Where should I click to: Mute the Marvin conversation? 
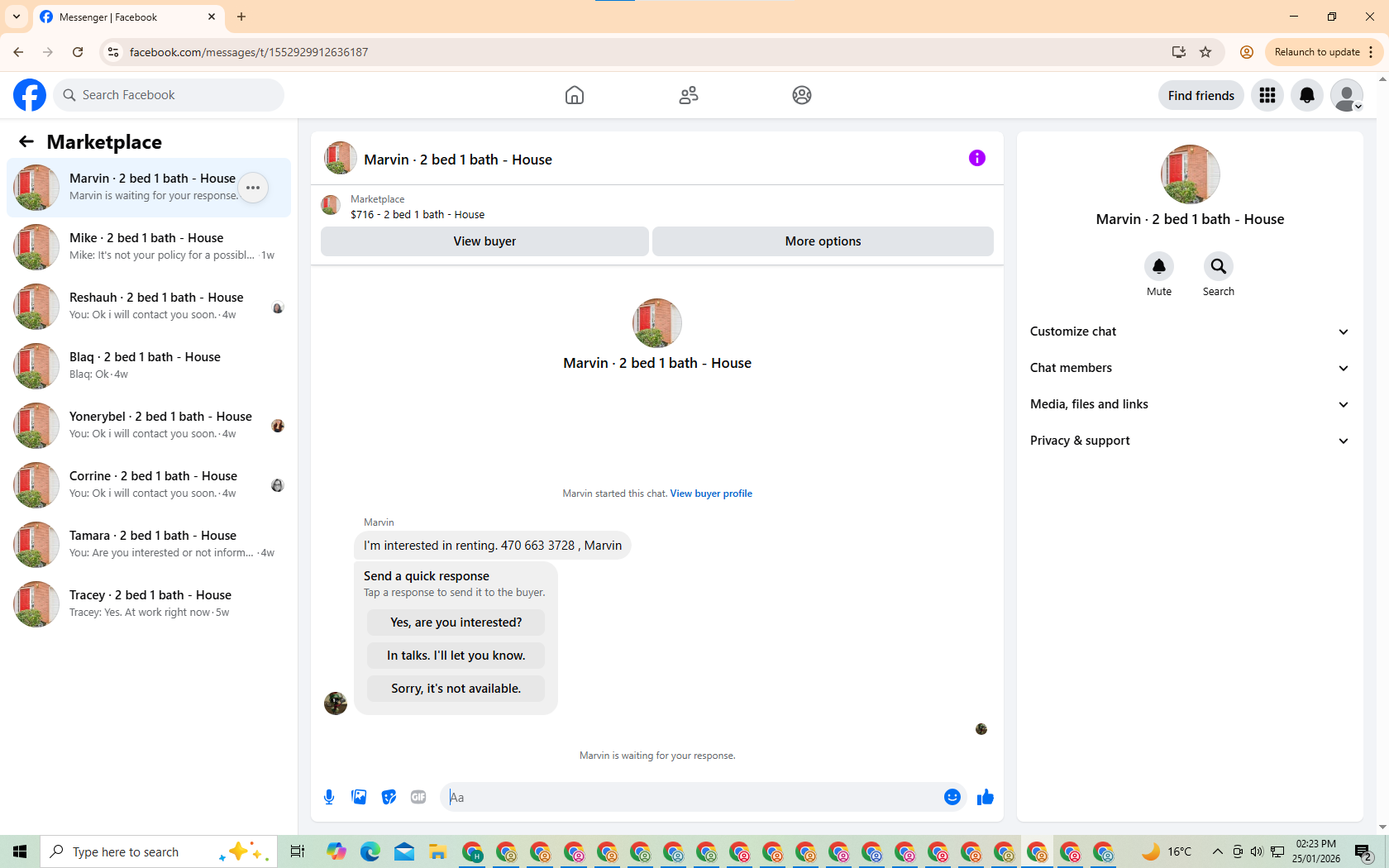tap(1159, 266)
